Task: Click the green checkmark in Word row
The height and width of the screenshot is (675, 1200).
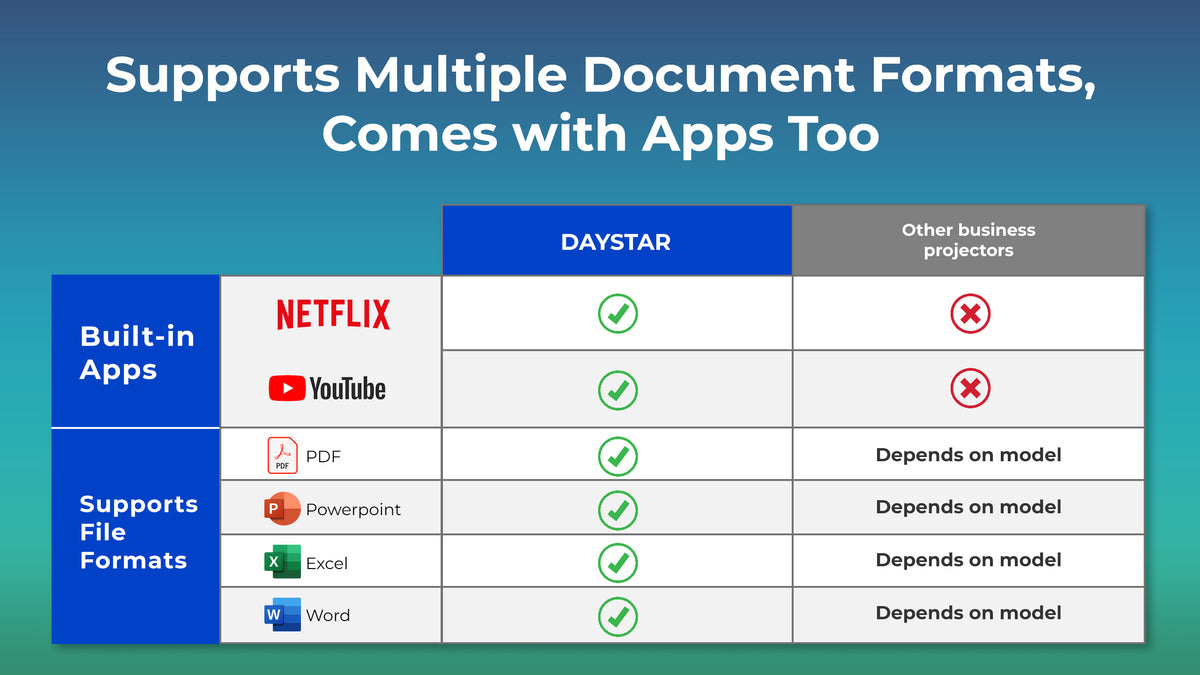Action: (617, 615)
